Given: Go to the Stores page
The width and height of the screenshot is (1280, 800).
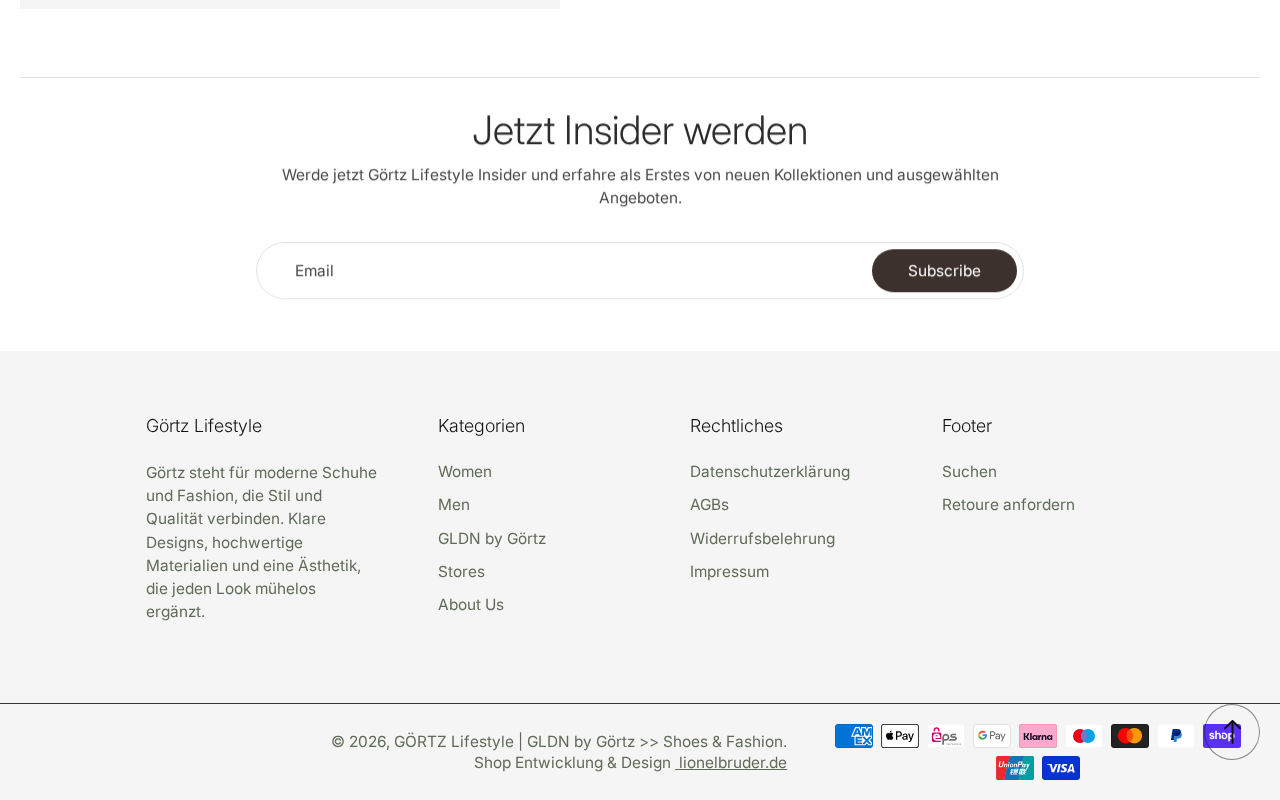Looking at the screenshot, I should tap(461, 572).
